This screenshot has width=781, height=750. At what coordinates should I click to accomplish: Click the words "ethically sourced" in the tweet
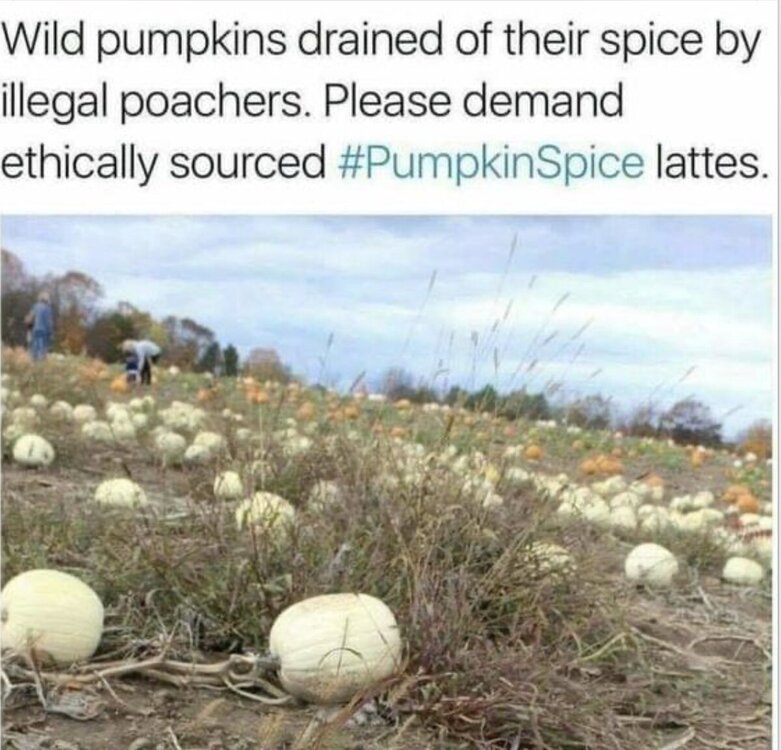click(162, 164)
